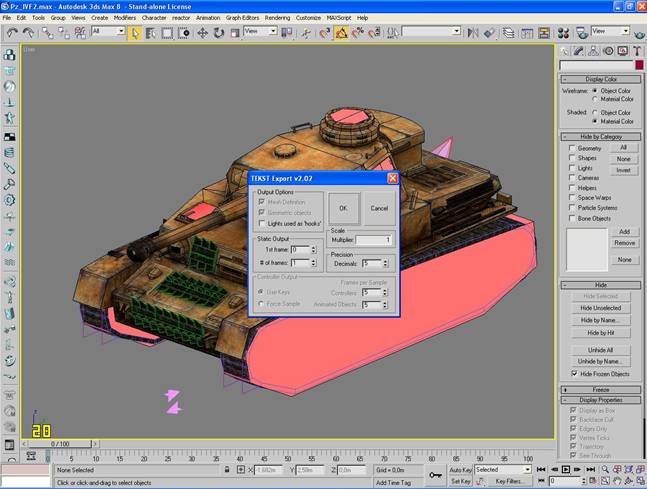The image size is (647, 489).
Task: Collapse the Hide by Category rollout
Action: click(x=600, y=137)
